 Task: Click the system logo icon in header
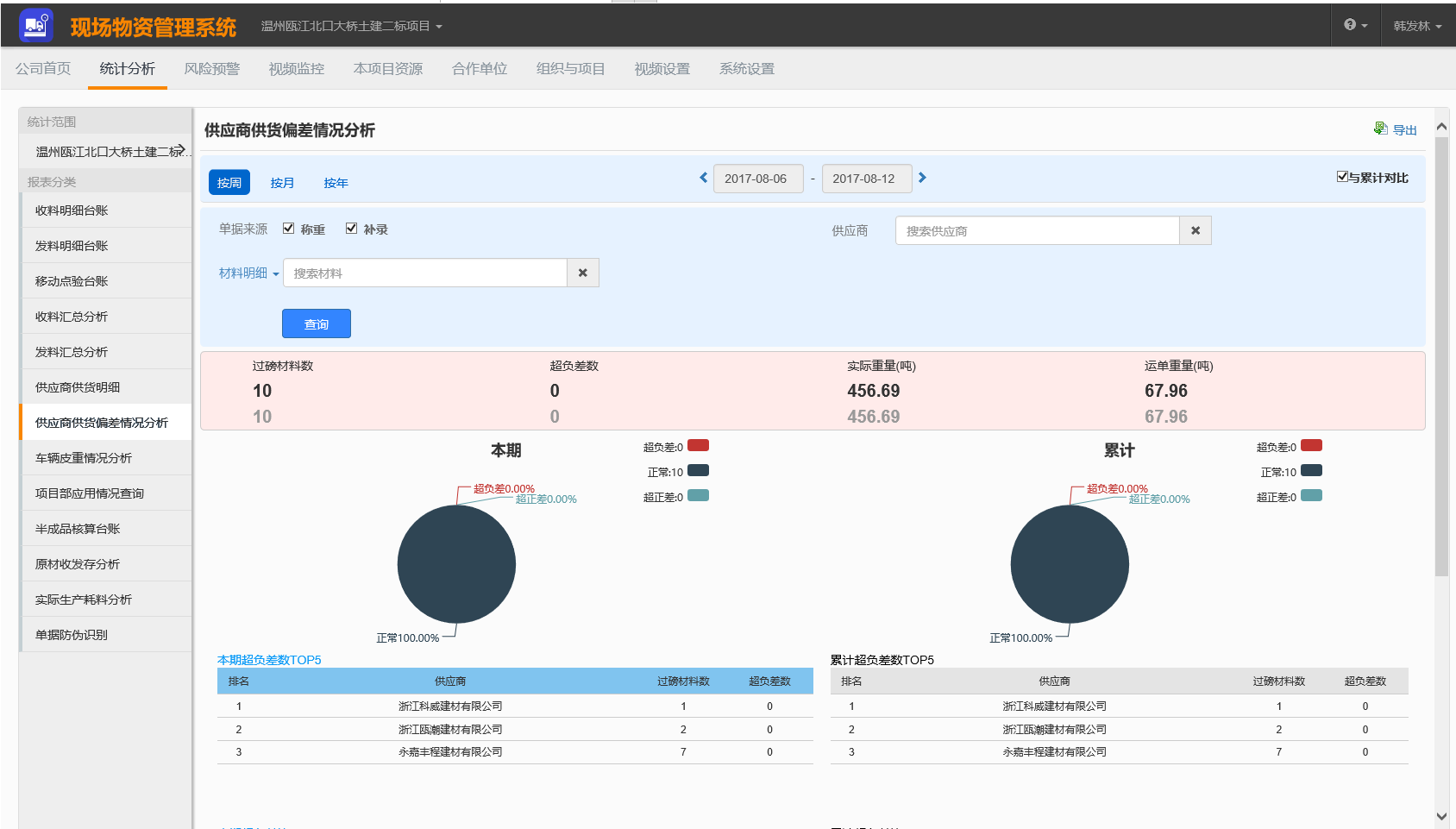pyautogui.click(x=35, y=26)
